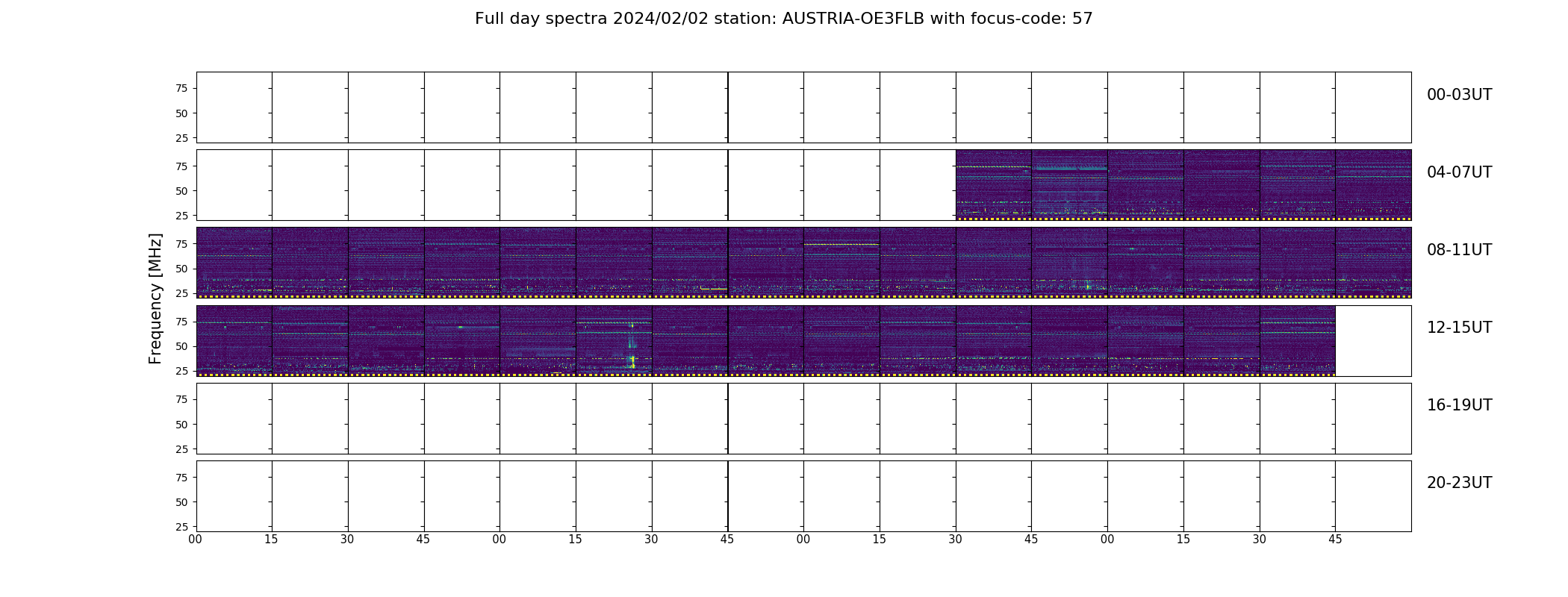Click the empty last panel in 12-15UT row
This screenshot has height=597, width=1568.
[1373, 340]
